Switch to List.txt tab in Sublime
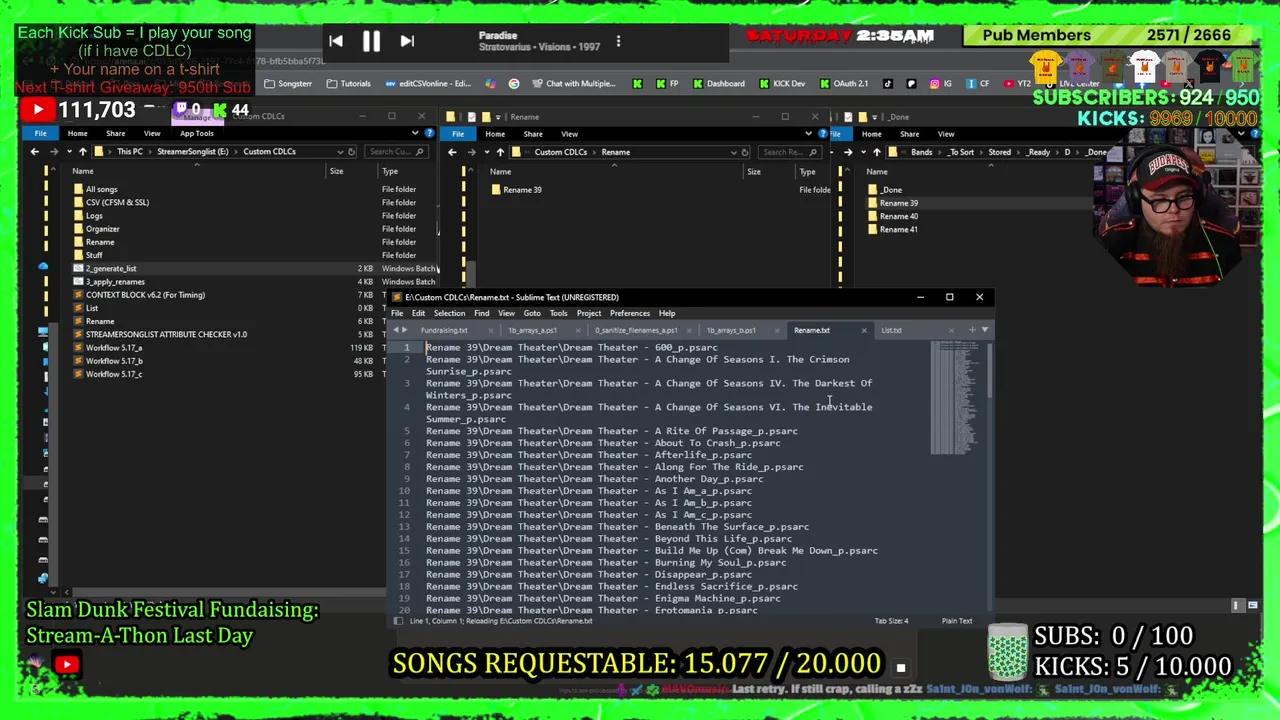This screenshot has height=720, width=1280. (891, 330)
